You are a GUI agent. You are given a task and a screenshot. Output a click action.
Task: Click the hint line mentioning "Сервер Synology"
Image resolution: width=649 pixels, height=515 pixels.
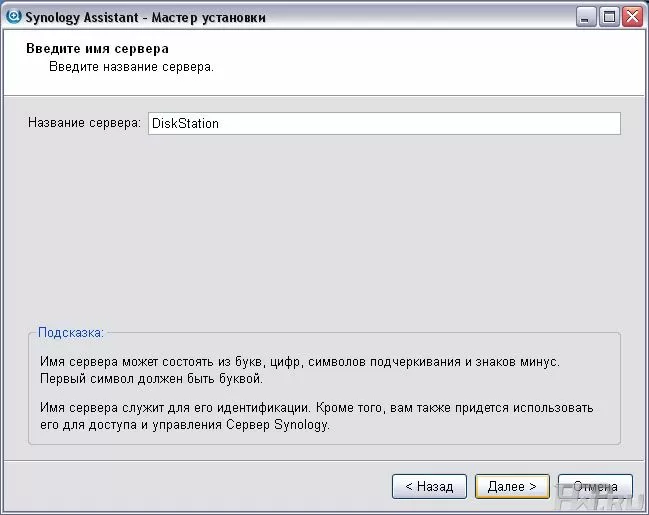pyautogui.click(x=184, y=424)
